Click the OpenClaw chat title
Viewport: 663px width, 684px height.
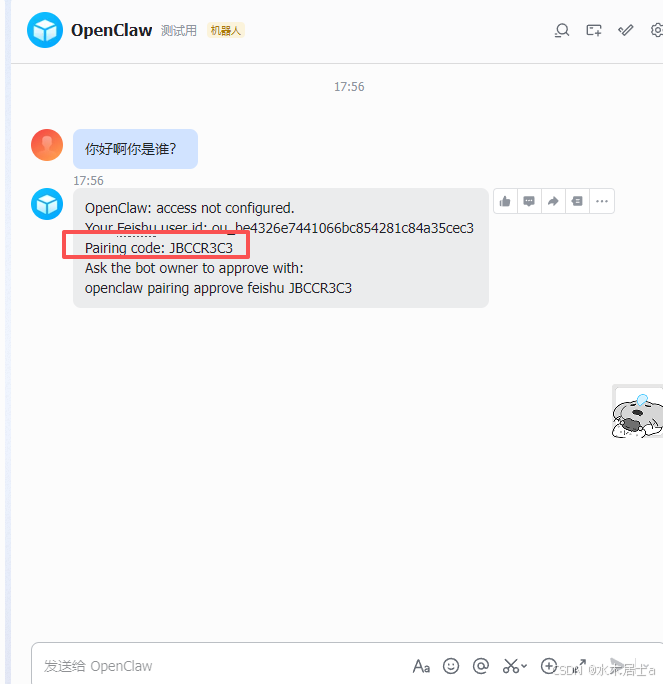pos(111,30)
